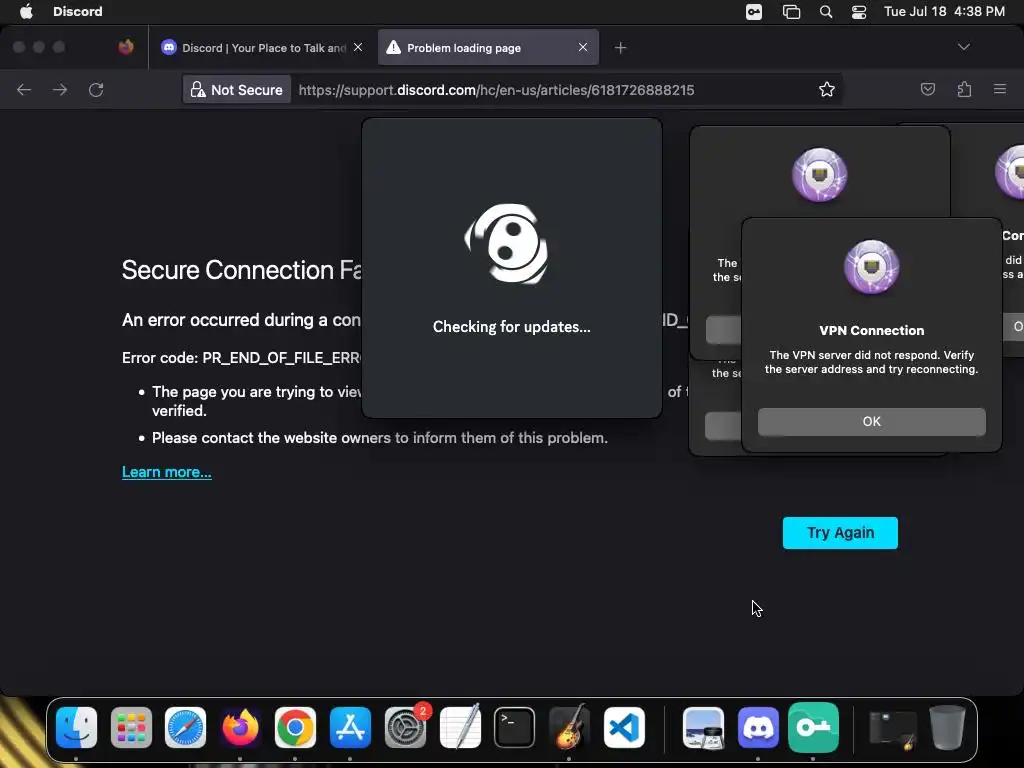Click the Secure Connection Failed heading
Viewport: 1024px width, 768px height.
tap(242, 270)
